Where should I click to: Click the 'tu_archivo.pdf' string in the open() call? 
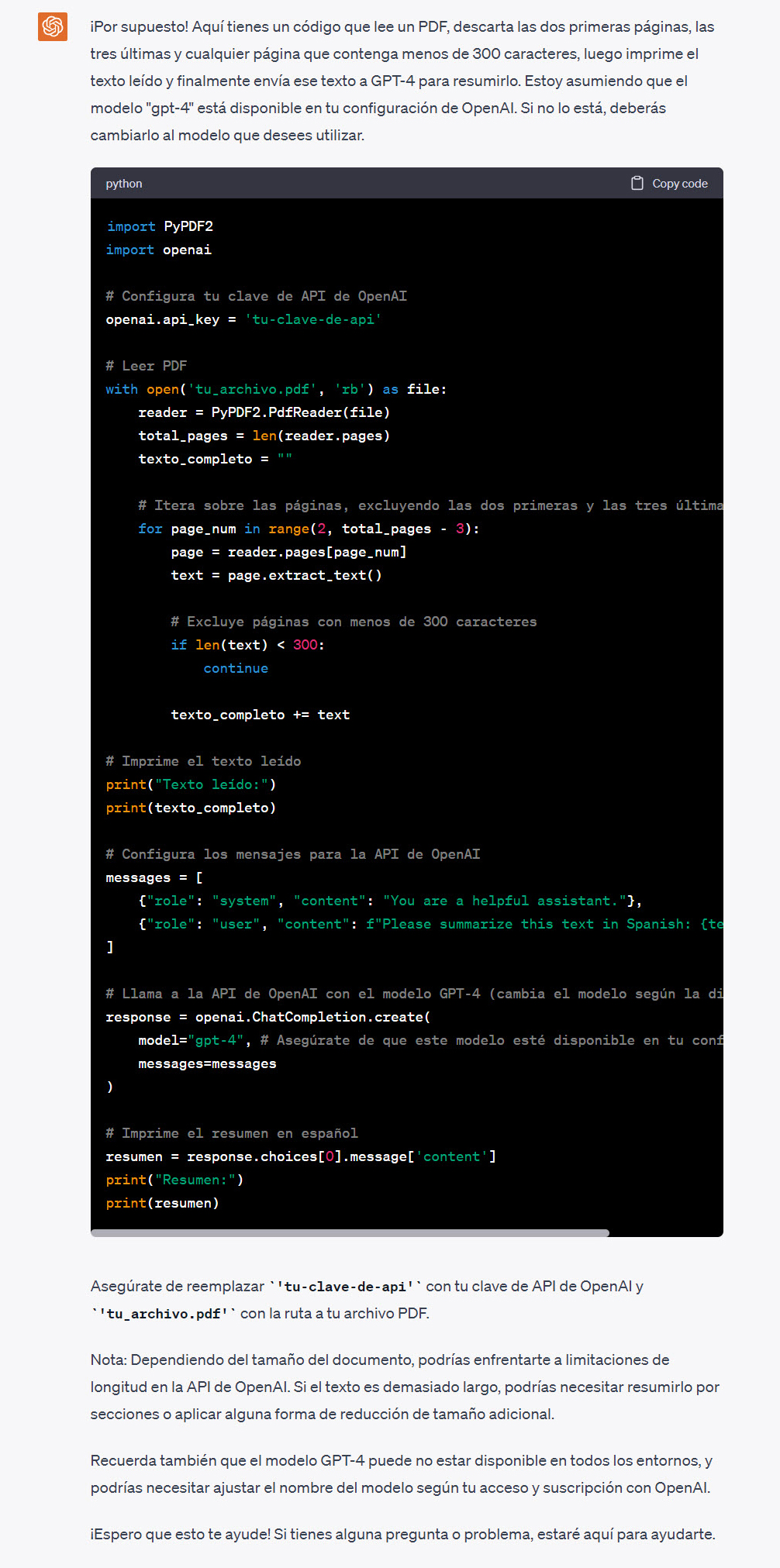click(x=252, y=389)
